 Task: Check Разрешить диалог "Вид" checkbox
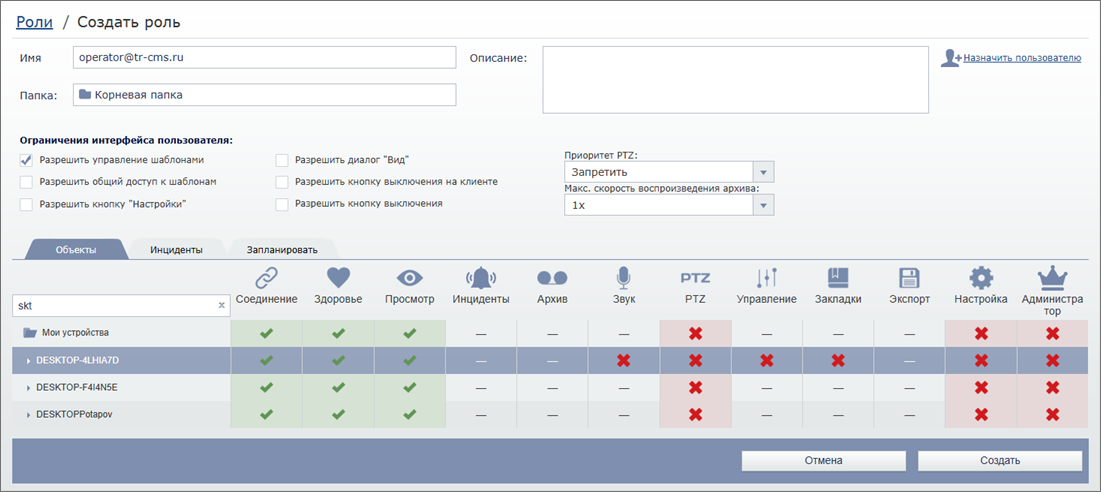282,160
